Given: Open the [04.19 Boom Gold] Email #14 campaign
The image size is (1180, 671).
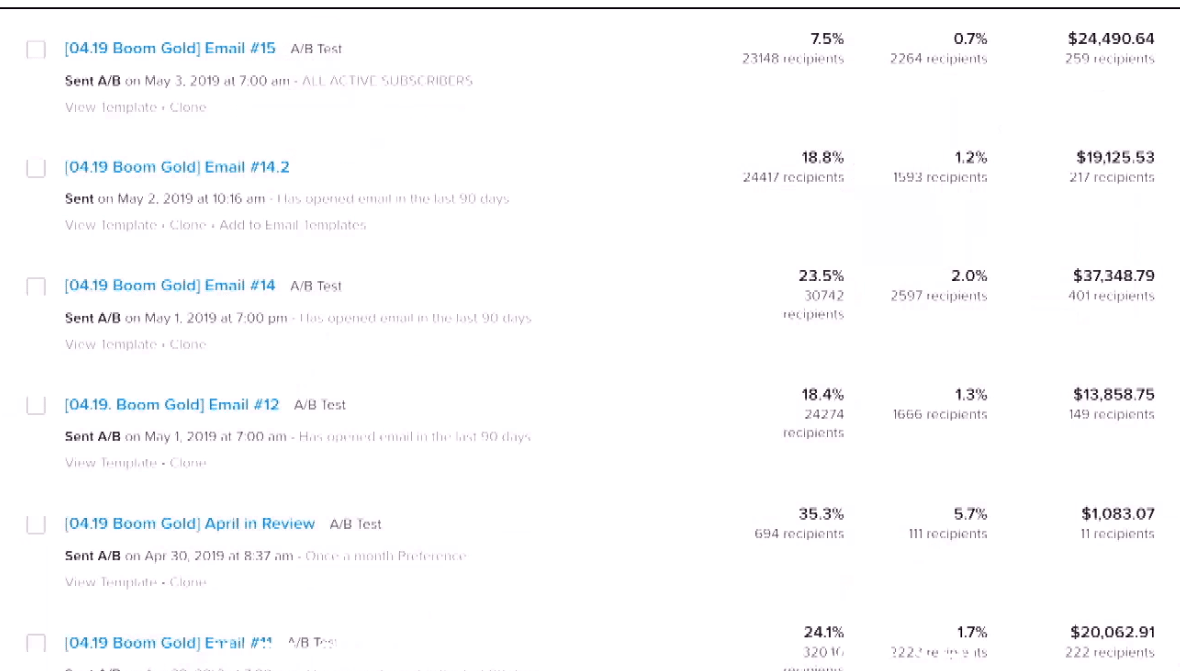Looking at the screenshot, I should tap(170, 286).
